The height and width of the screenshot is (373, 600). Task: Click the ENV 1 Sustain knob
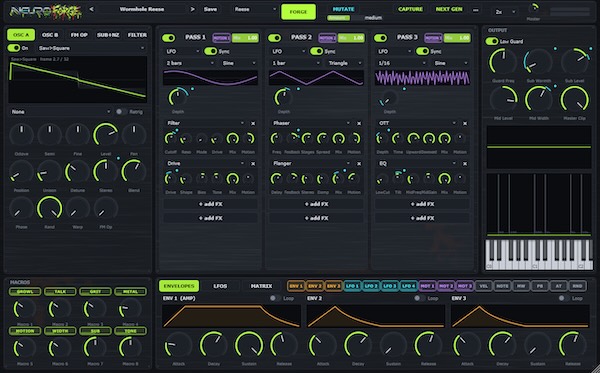[249, 345]
